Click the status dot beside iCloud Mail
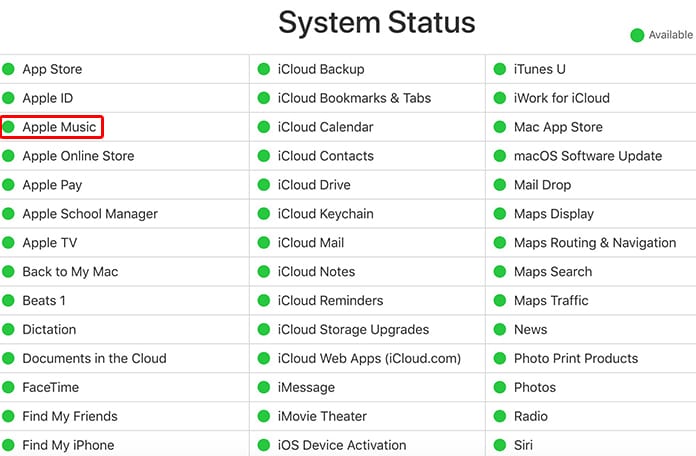This screenshot has height=456, width=696. pyautogui.click(x=264, y=242)
